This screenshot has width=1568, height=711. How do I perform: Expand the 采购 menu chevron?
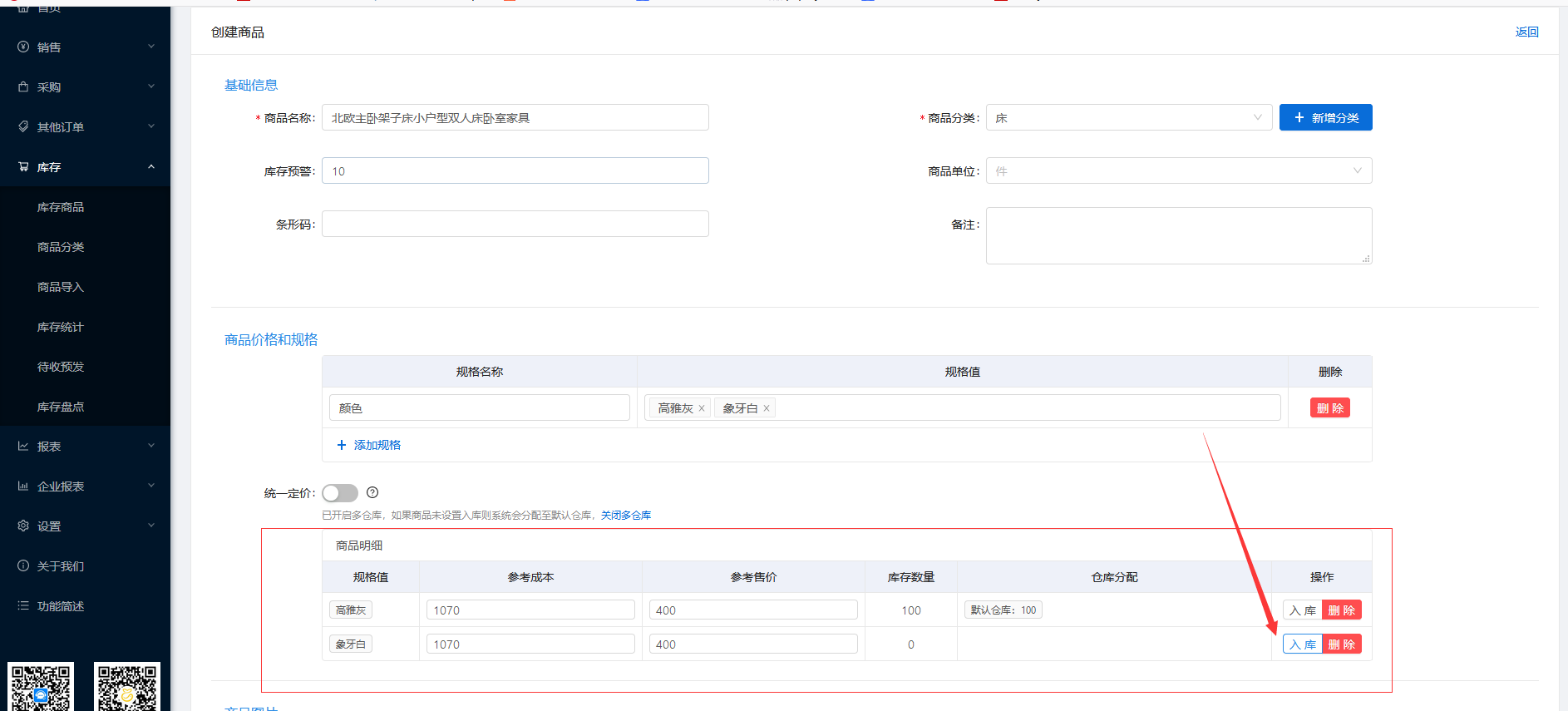pyautogui.click(x=151, y=86)
